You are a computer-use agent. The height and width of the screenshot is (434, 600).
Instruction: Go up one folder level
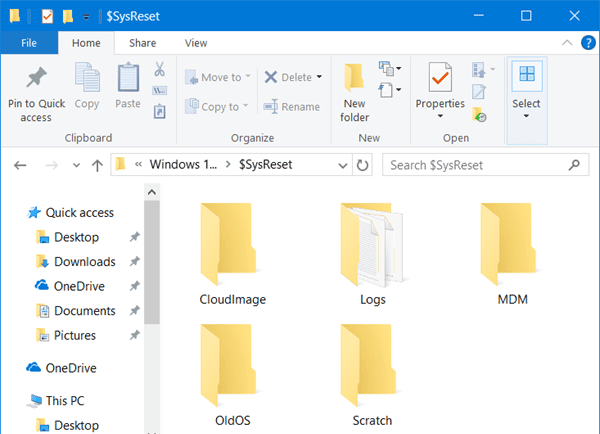(x=97, y=165)
